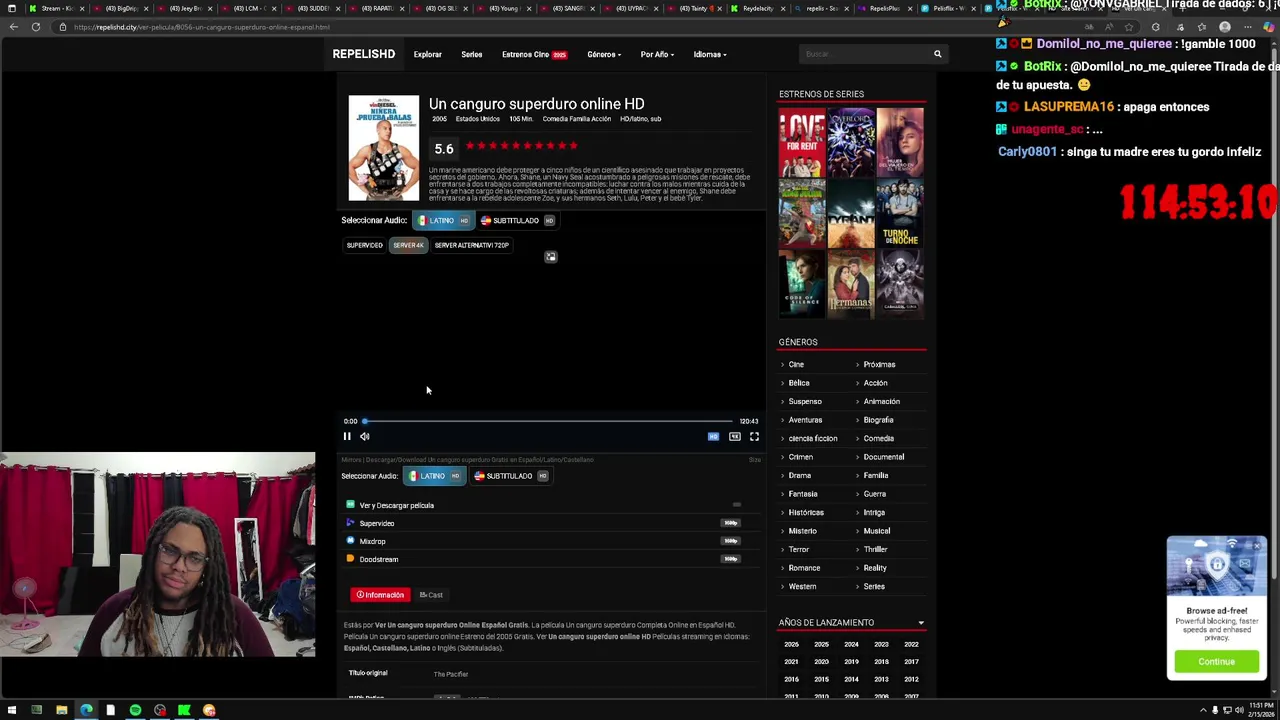
Task: Collapse the Años de Lanzamiento arrow
Action: pos(921,623)
